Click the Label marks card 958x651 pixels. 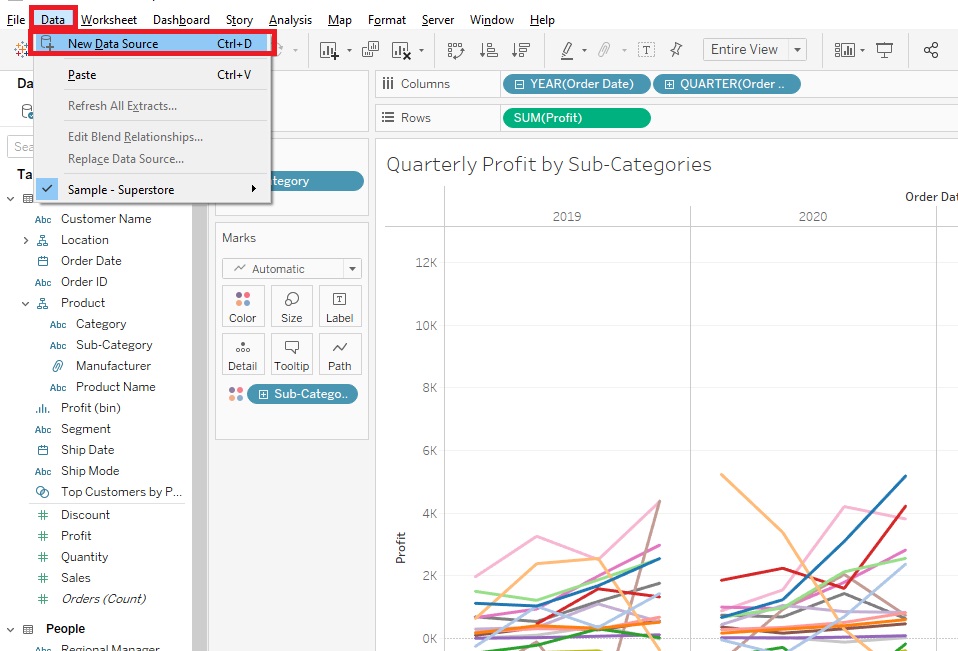(340, 306)
